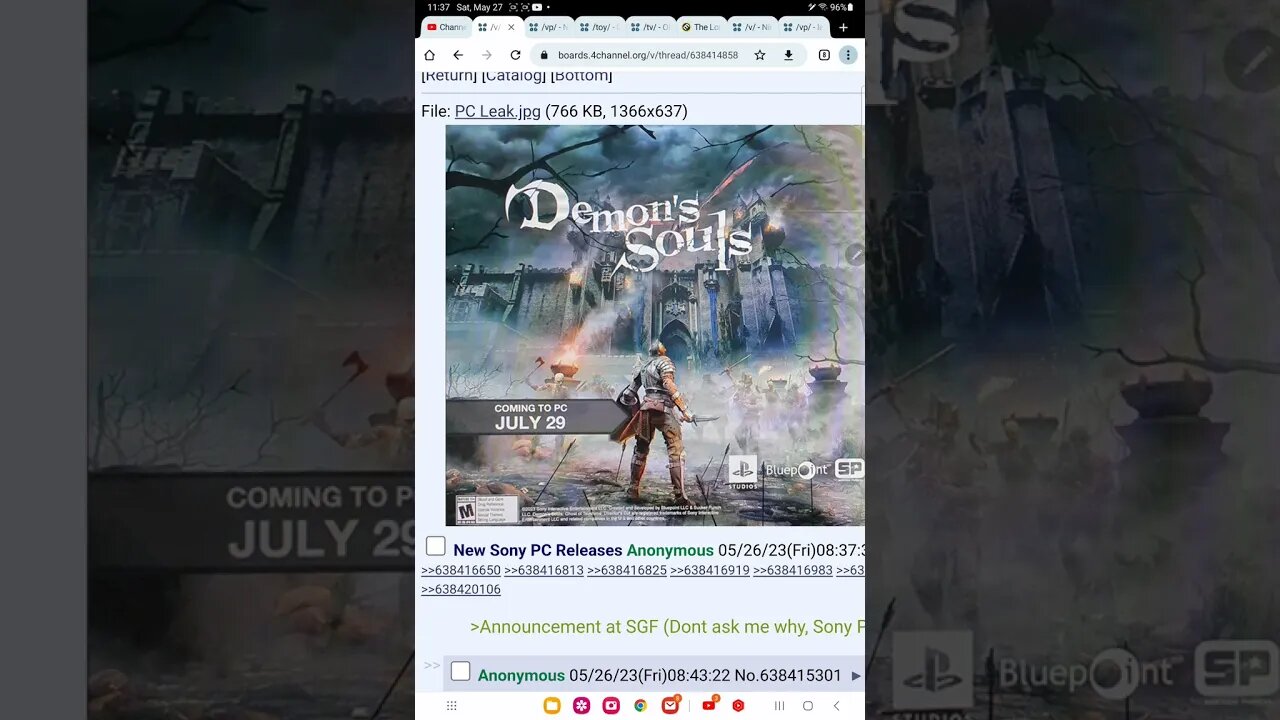The width and height of the screenshot is (1280, 720).
Task: Open the apps grid in the taskbar
Action: (451, 705)
